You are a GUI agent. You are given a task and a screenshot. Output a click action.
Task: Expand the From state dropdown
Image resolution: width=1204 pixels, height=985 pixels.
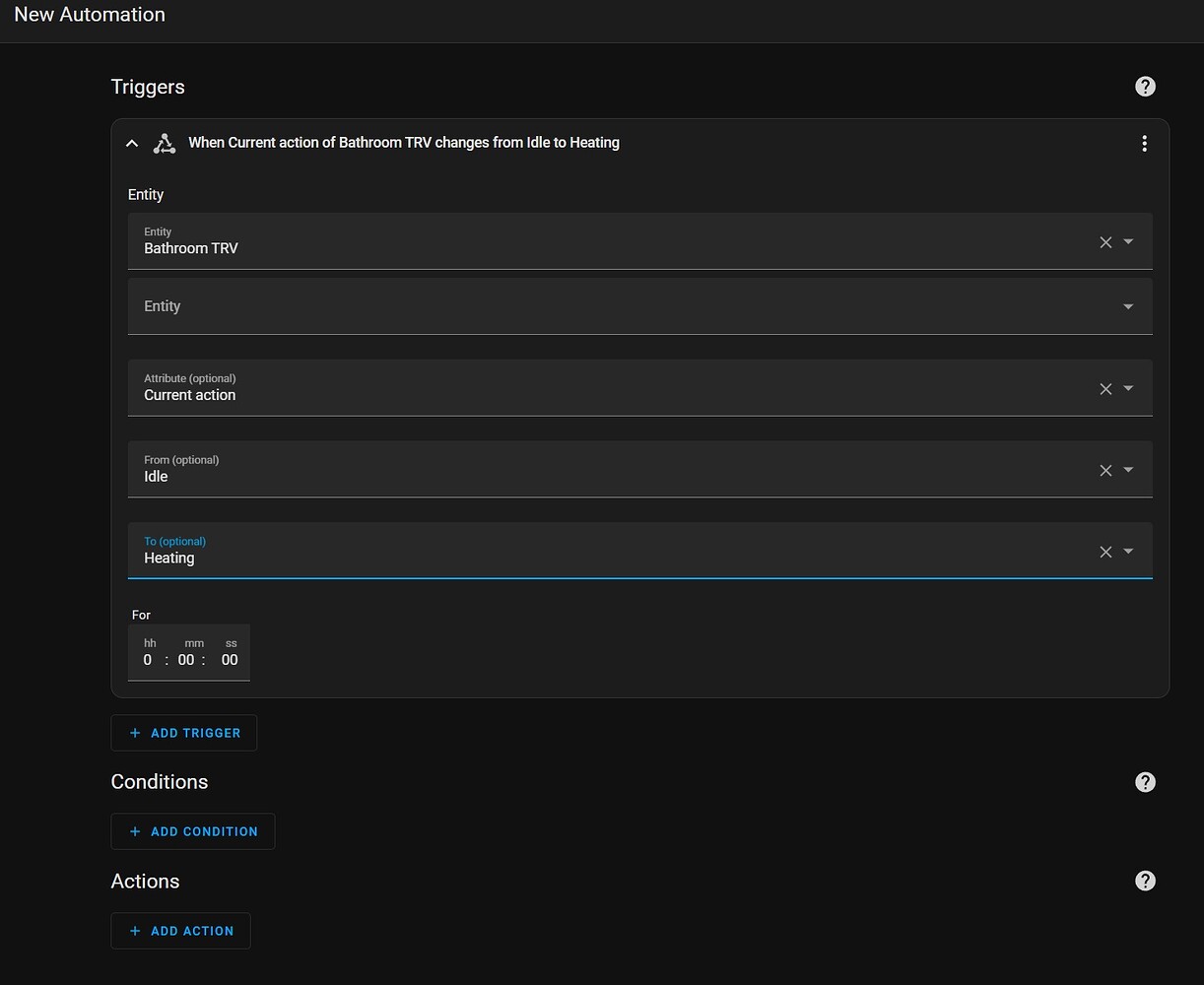point(1127,470)
